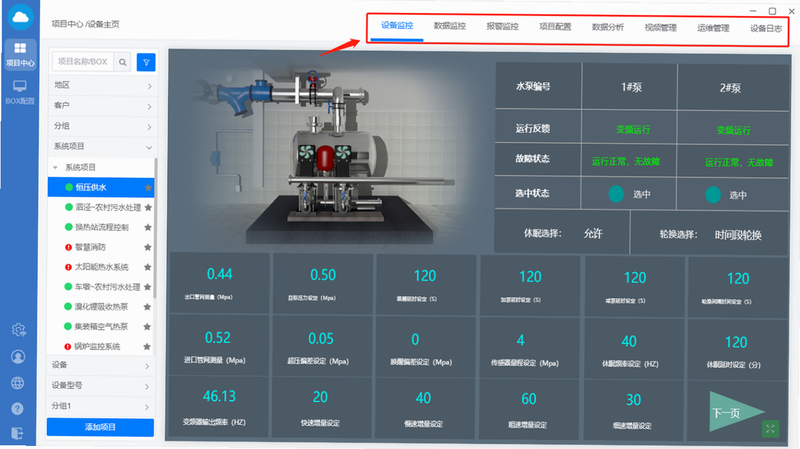This screenshot has height=449, width=800.
Task: Click the globe language icon
Action: (18, 383)
